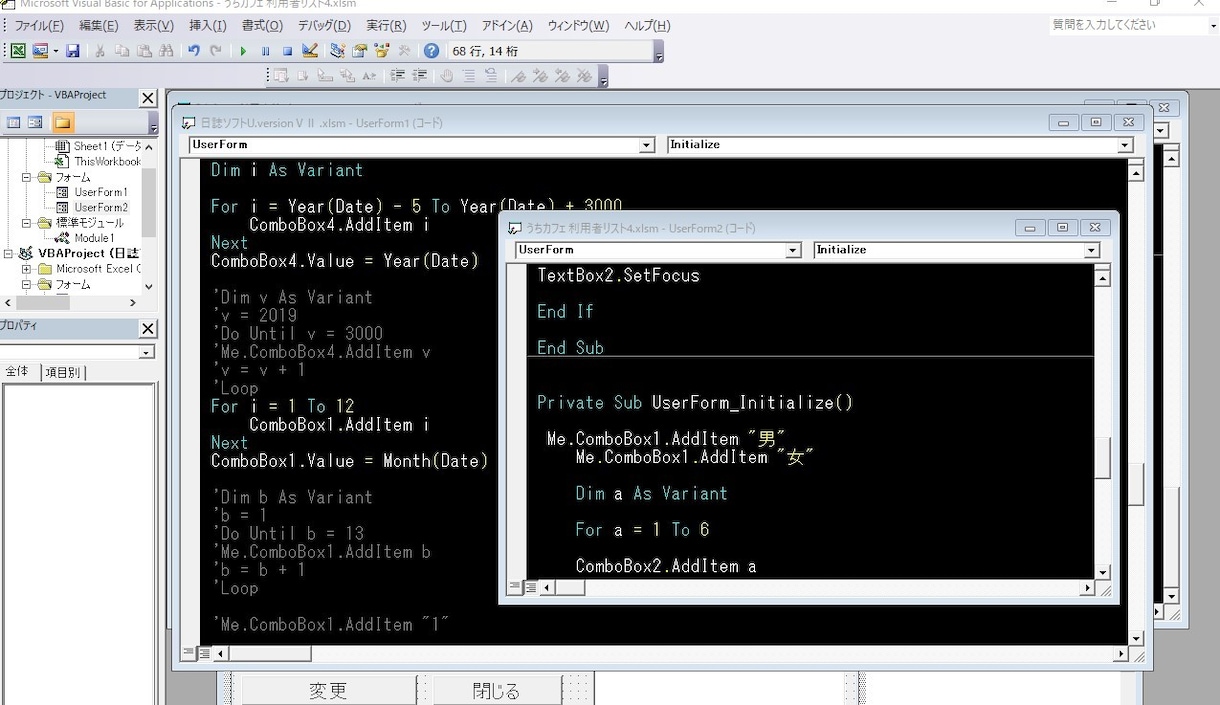The image size is (1220, 705).
Task: Select ThisWorkbook in project tree
Action: point(107,161)
